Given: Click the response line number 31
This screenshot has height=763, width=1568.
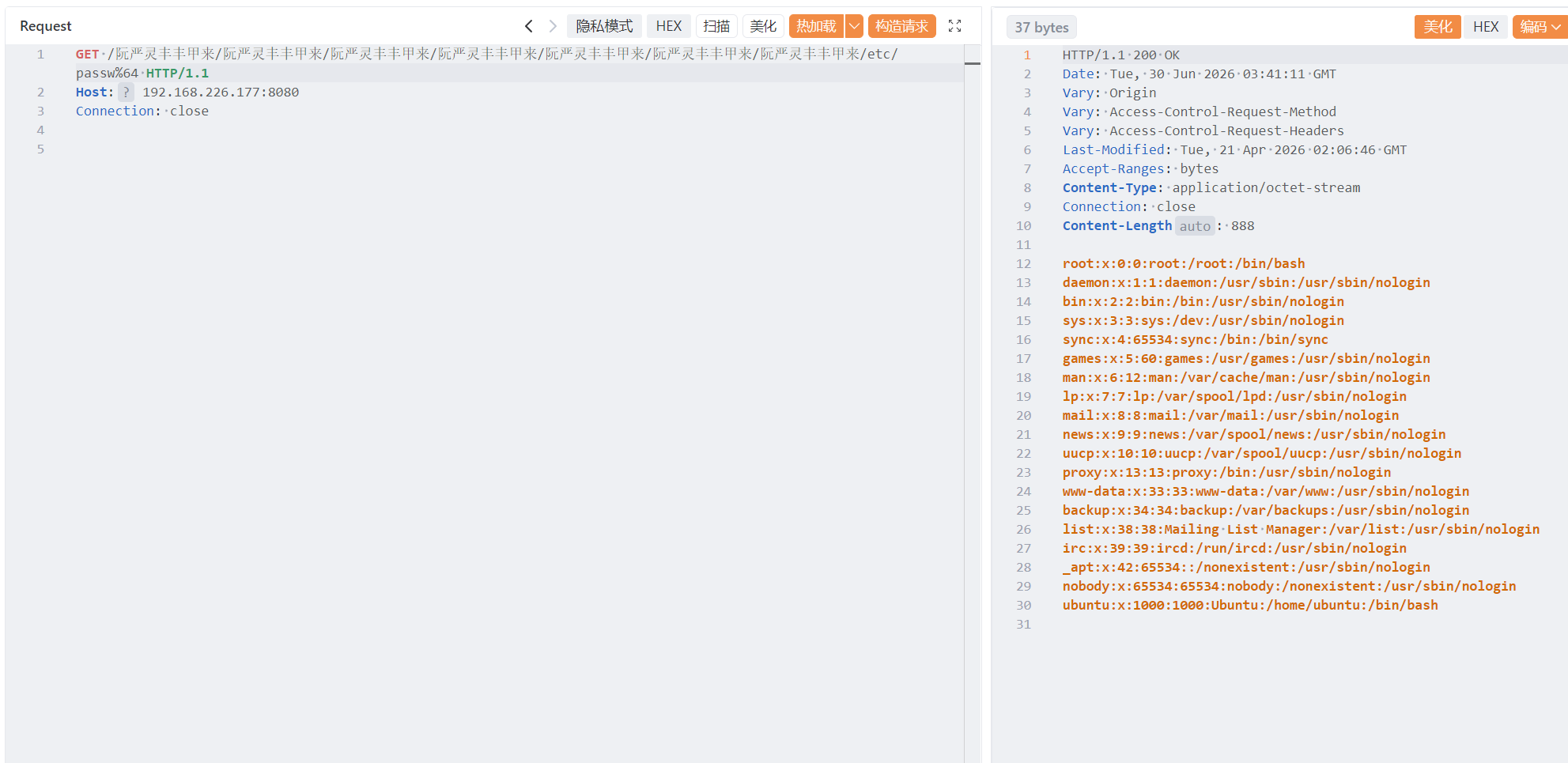Looking at the screenshot, I should [1023, 625].
